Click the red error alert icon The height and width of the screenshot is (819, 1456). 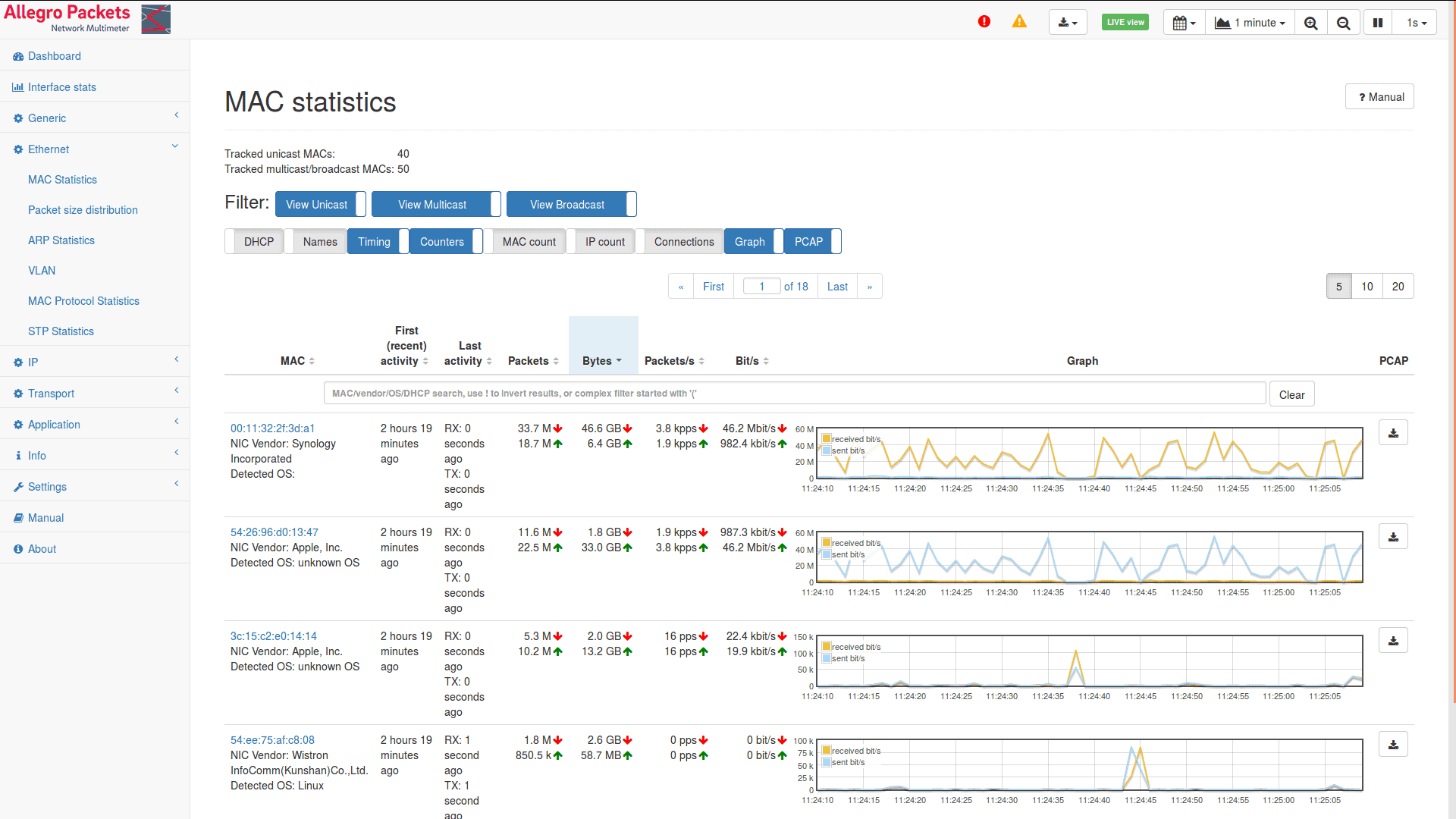point(984,22)
